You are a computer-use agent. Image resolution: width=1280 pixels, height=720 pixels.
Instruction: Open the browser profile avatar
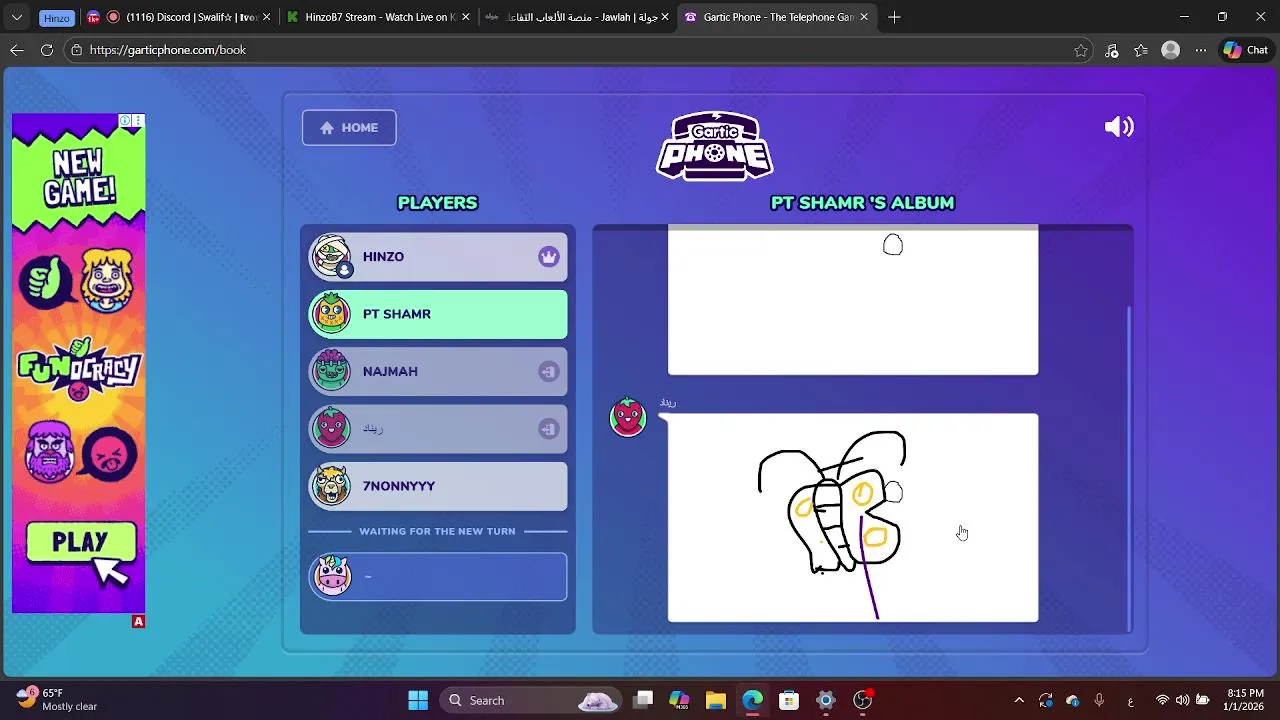point(1171,50)
